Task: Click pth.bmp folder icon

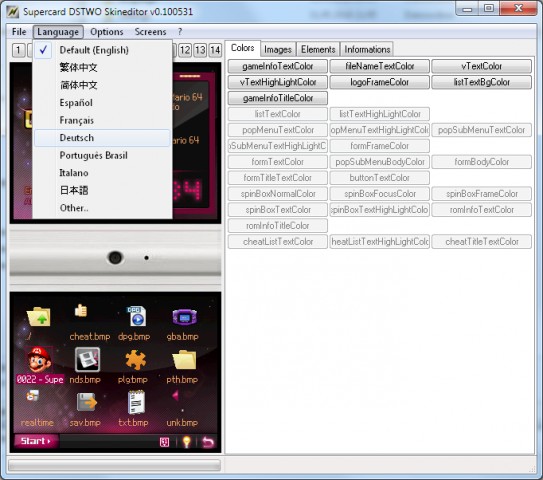Action: [184, 360]
